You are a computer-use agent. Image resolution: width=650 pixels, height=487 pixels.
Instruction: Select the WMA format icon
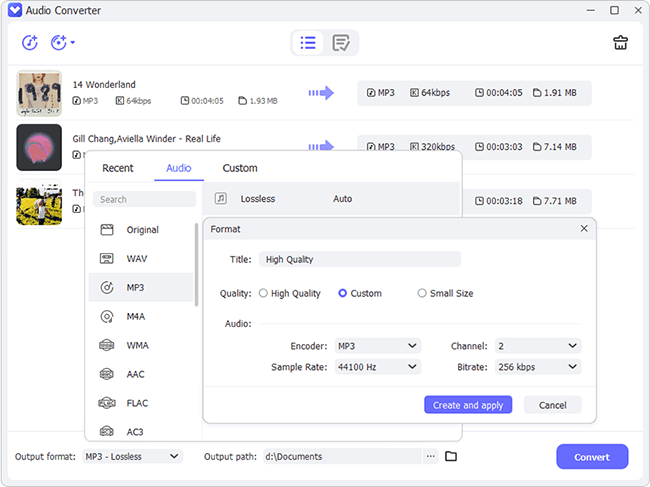coord(107,345)
